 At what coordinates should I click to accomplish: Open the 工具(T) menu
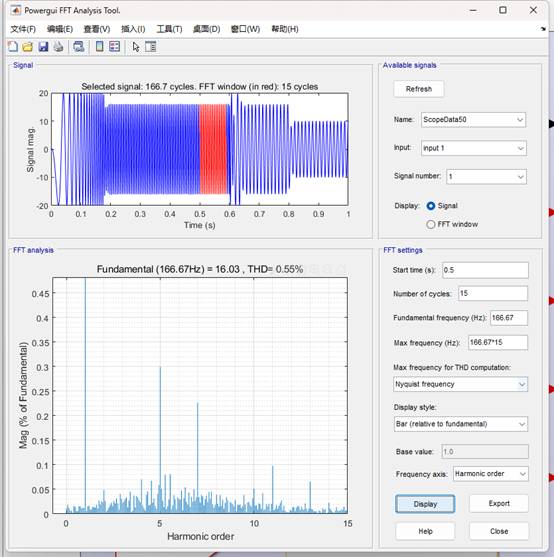coord(169,29)
